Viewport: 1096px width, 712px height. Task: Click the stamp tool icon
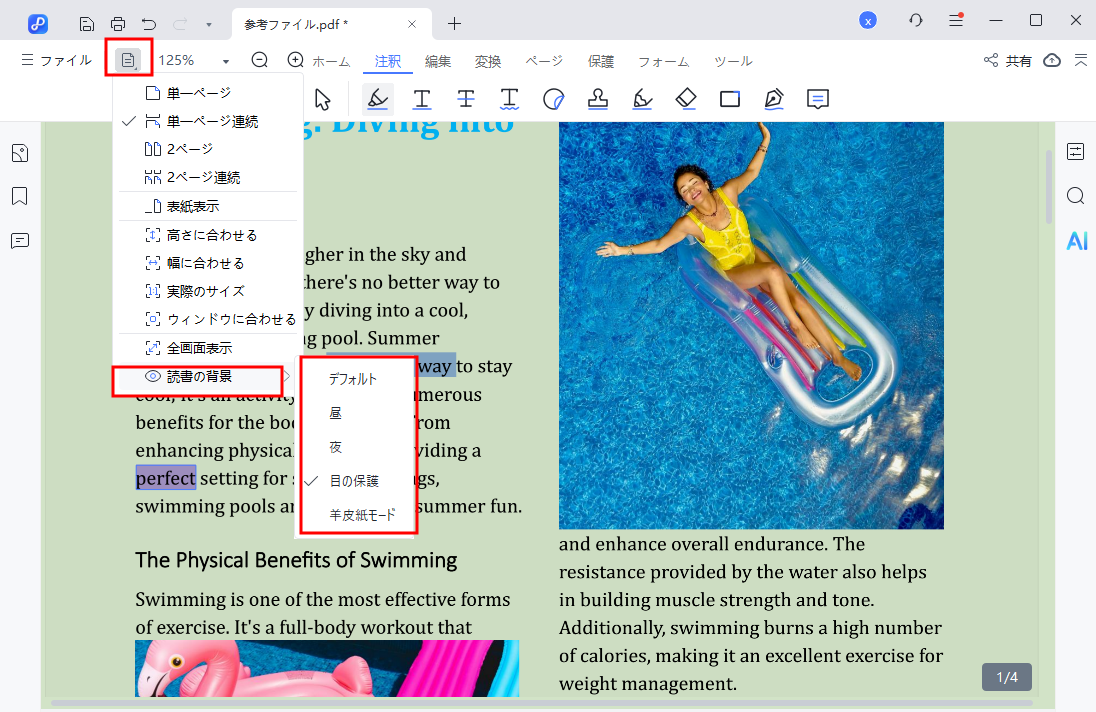click(x=598, y=99)
